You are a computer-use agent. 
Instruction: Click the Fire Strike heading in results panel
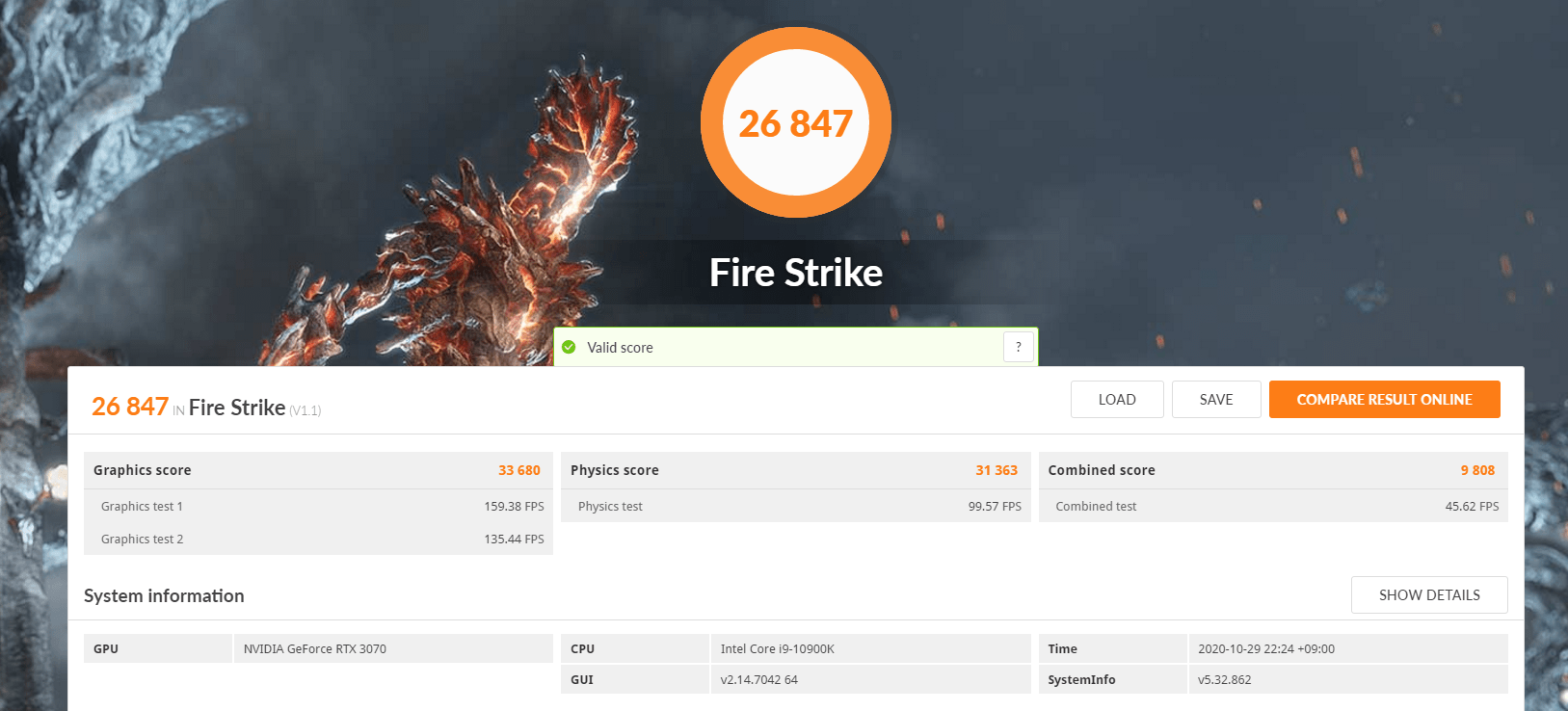(237, 408)
